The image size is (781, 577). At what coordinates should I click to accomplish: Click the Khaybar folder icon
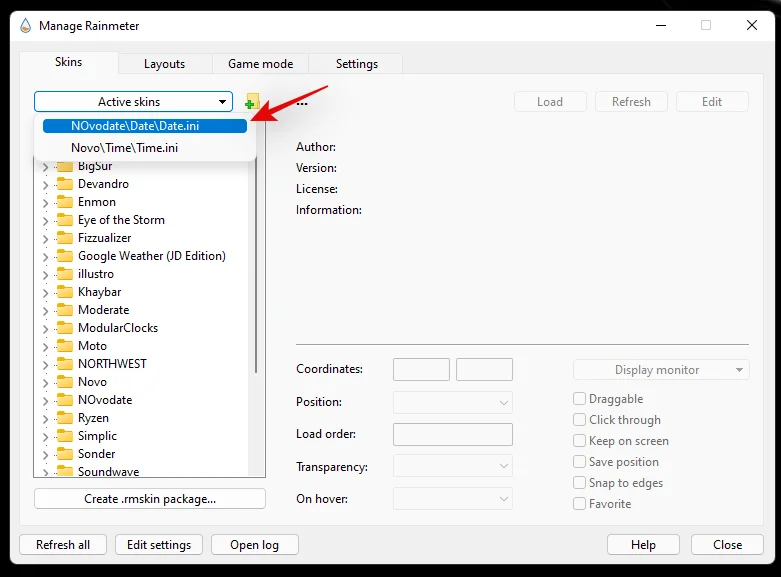(x=65, y=291)
